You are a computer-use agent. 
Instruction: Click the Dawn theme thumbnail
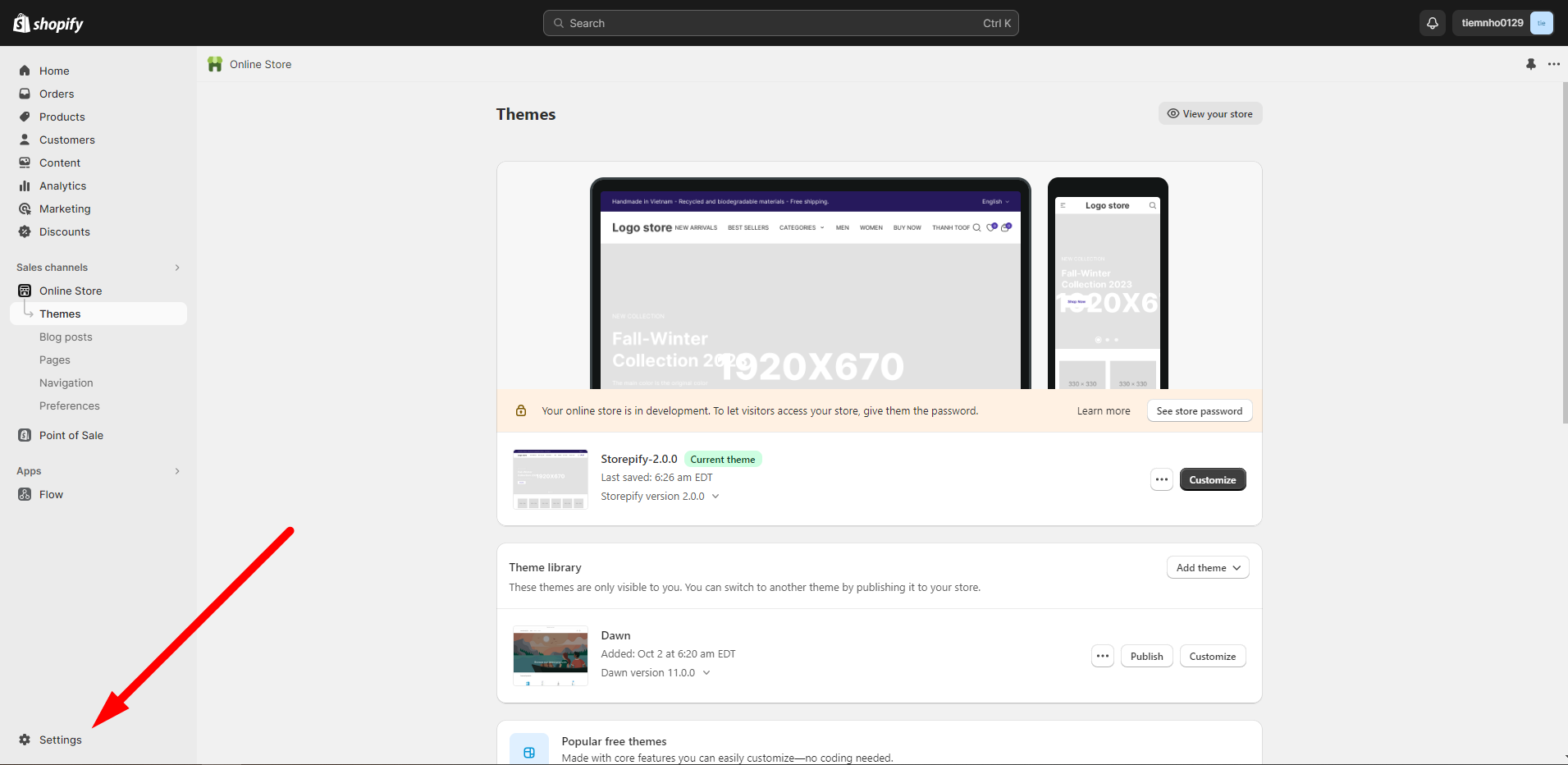[551, 656]
